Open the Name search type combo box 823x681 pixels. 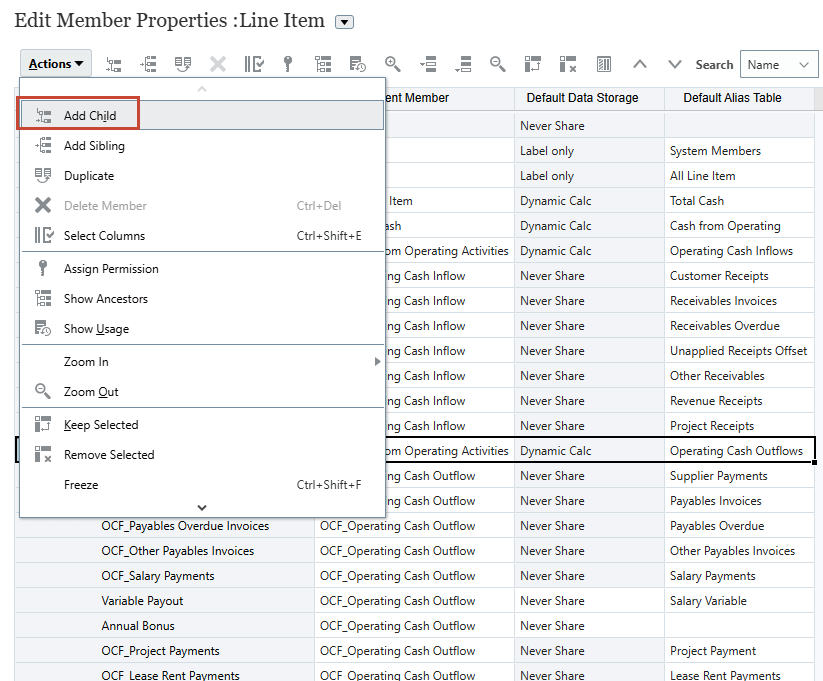pos(779,65)
